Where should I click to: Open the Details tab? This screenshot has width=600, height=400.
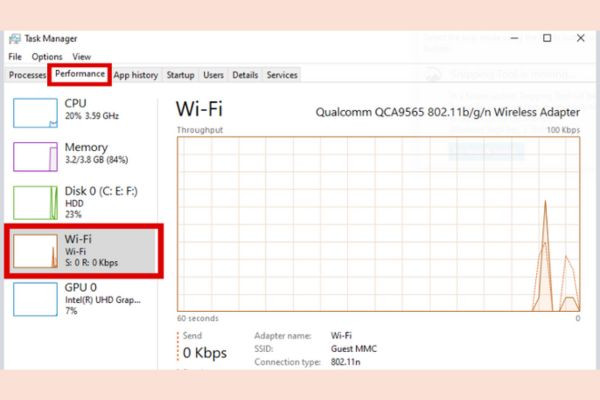[x=245, y=75]
